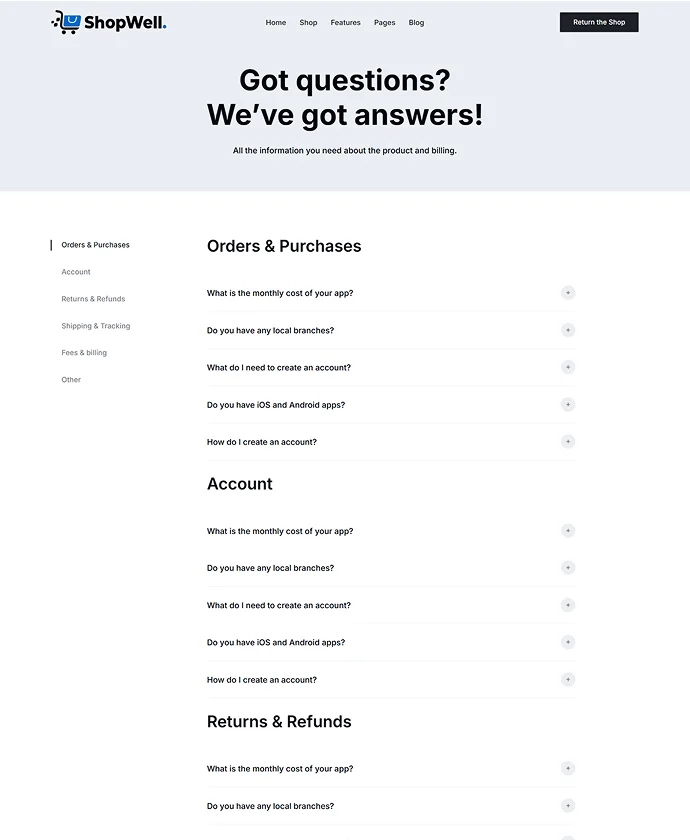Screen dimensions: 690x840
Task: Click plus icon beside local branches question in Orders & Purchases
Action: pos(568,330)
